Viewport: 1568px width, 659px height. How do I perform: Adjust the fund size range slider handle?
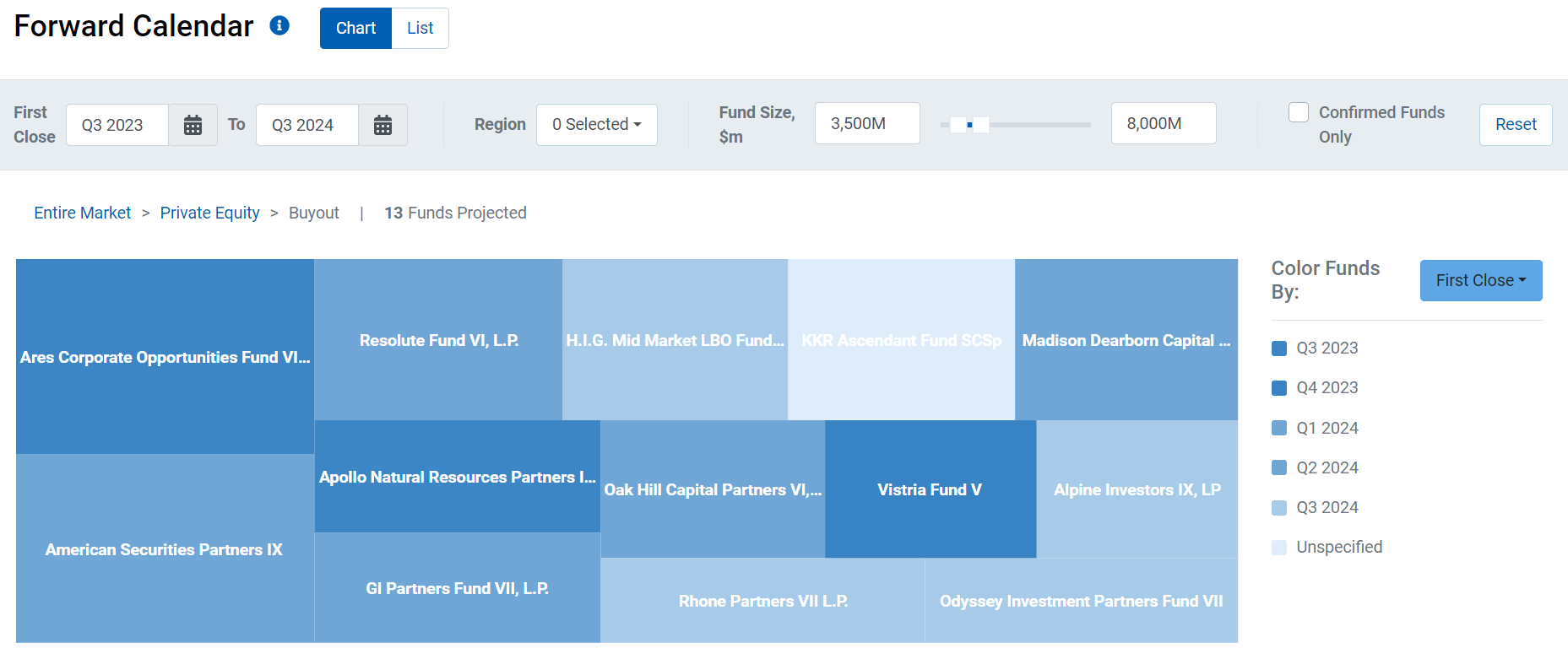pos(969,124)
